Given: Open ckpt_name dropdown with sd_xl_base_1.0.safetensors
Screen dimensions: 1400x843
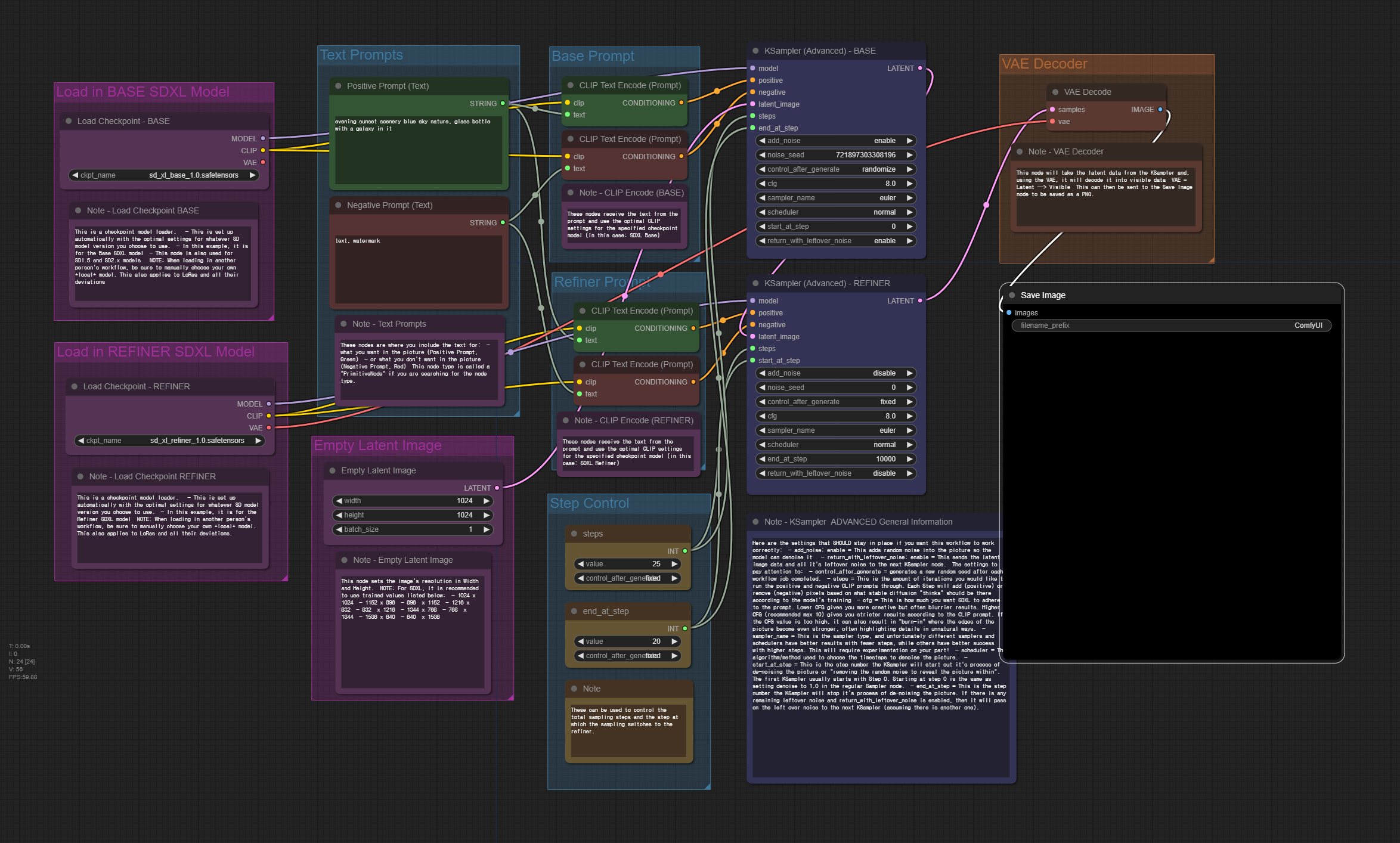Looking at the screenshot, I should [164, 175].
